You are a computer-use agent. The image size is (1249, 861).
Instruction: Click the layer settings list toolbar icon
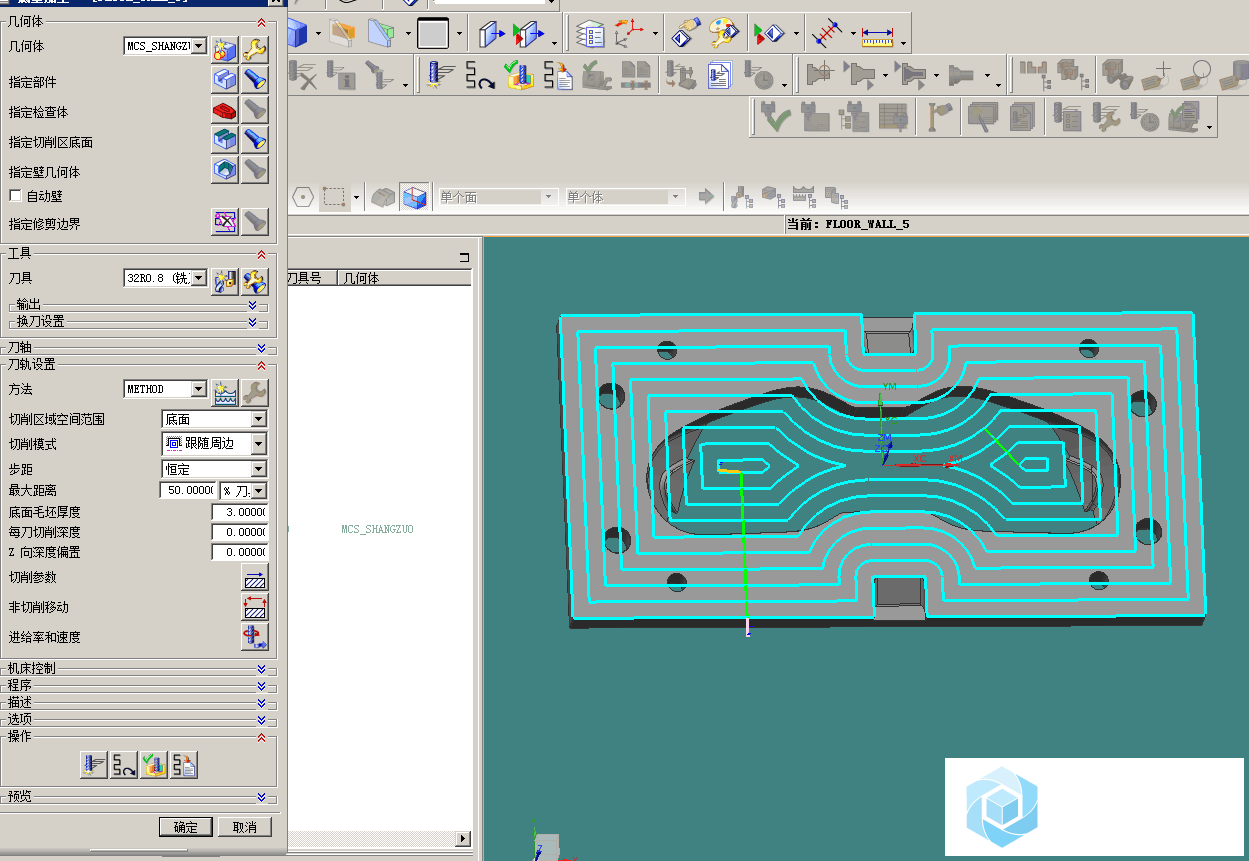[590, 35]
